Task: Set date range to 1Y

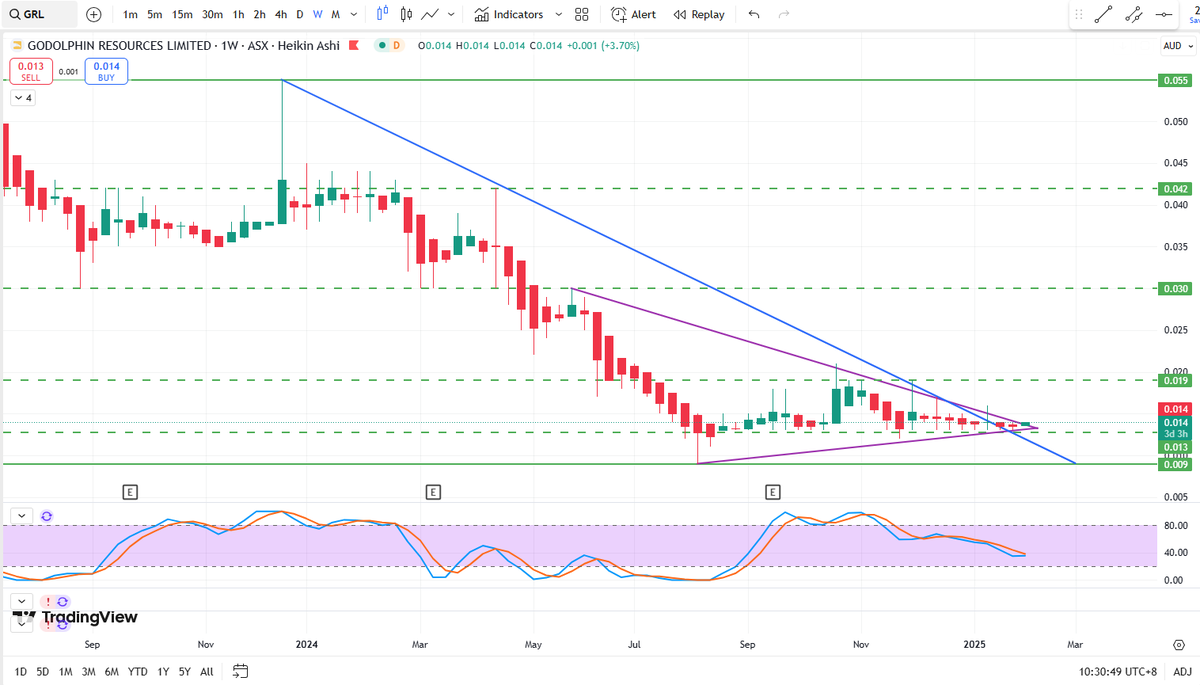Action: point(163,671)
